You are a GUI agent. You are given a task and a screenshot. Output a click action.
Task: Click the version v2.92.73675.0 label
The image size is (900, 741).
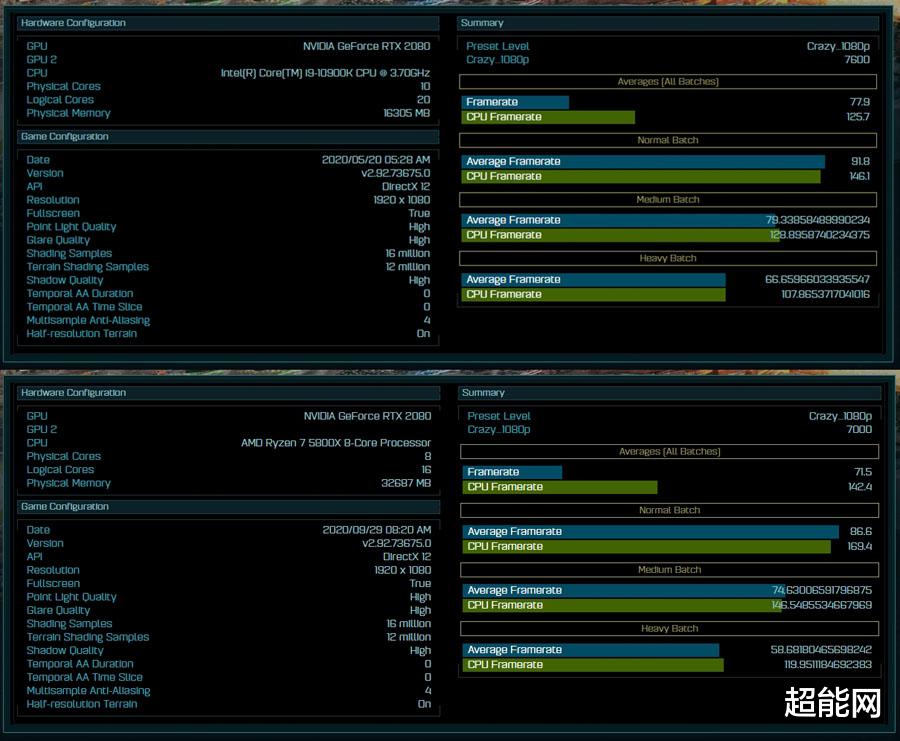pyautogui.click(x=395, y=173)
